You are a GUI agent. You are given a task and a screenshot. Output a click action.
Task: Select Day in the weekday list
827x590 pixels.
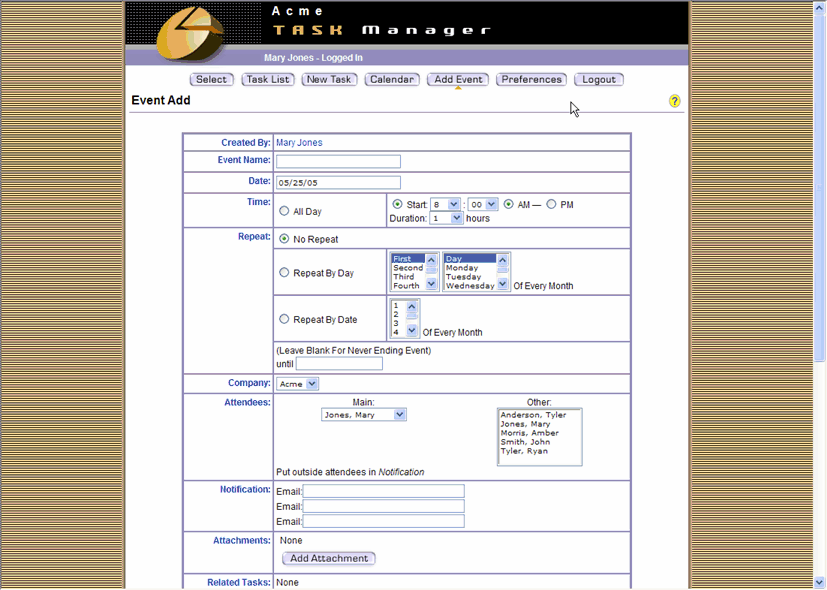pos(470,259)
